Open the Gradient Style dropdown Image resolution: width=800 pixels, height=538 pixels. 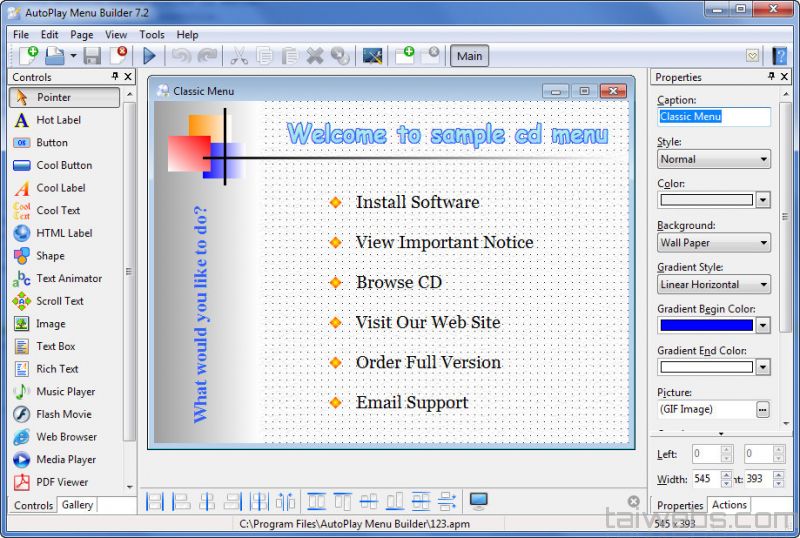[713, 284]
